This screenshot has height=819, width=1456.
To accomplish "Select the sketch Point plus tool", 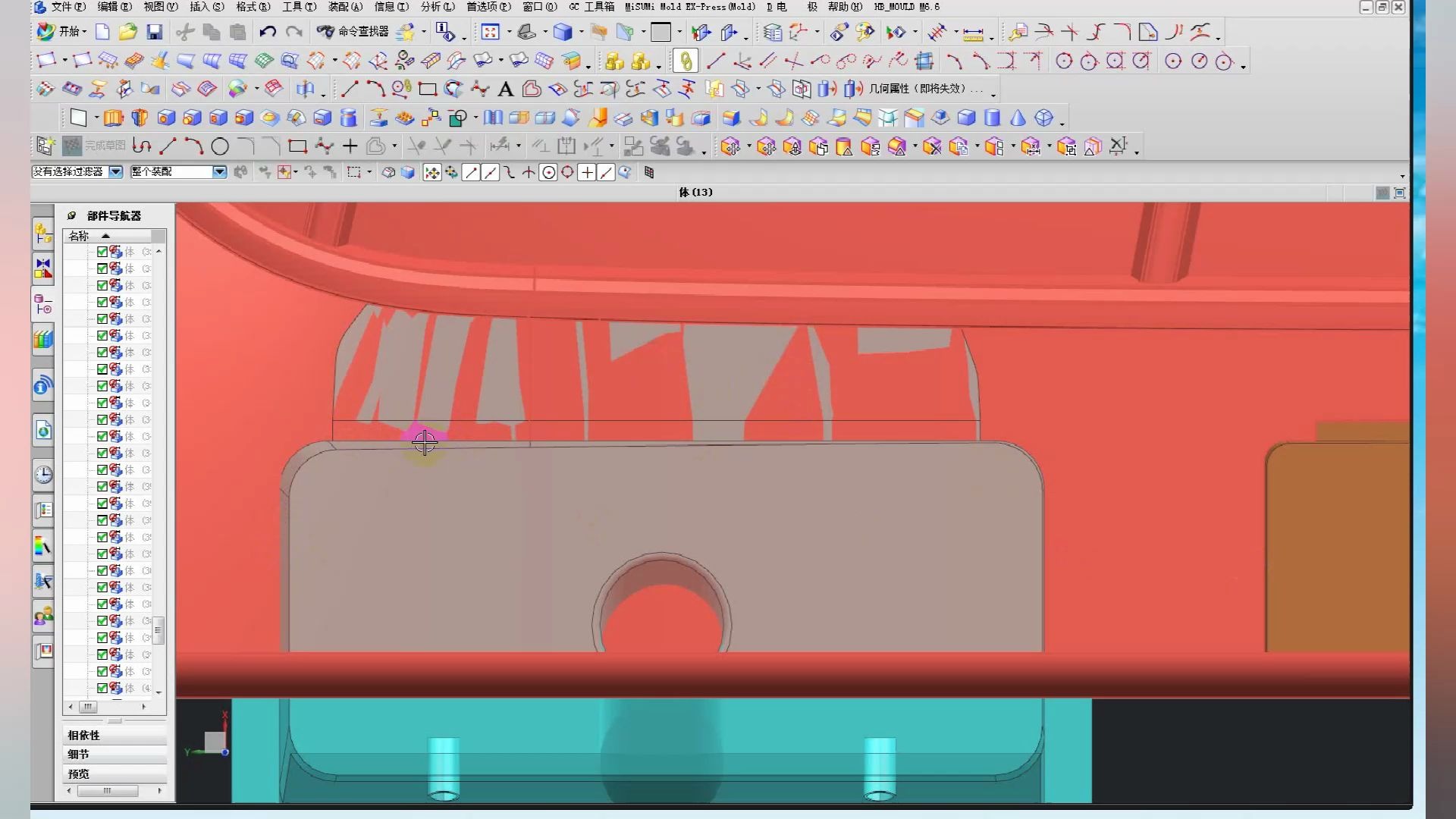I will point(350,146).
